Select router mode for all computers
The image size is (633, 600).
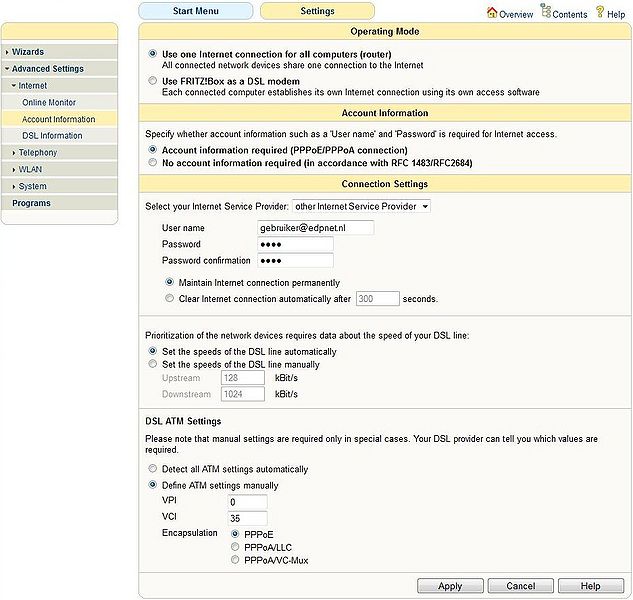click(153, 54)
